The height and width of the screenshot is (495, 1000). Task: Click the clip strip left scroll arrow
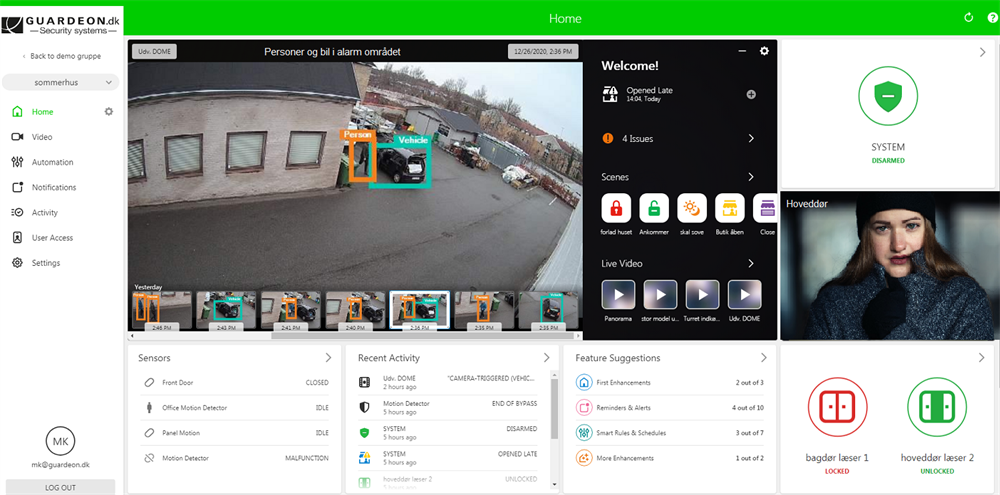pyautogui.click(x=131, y=336)
